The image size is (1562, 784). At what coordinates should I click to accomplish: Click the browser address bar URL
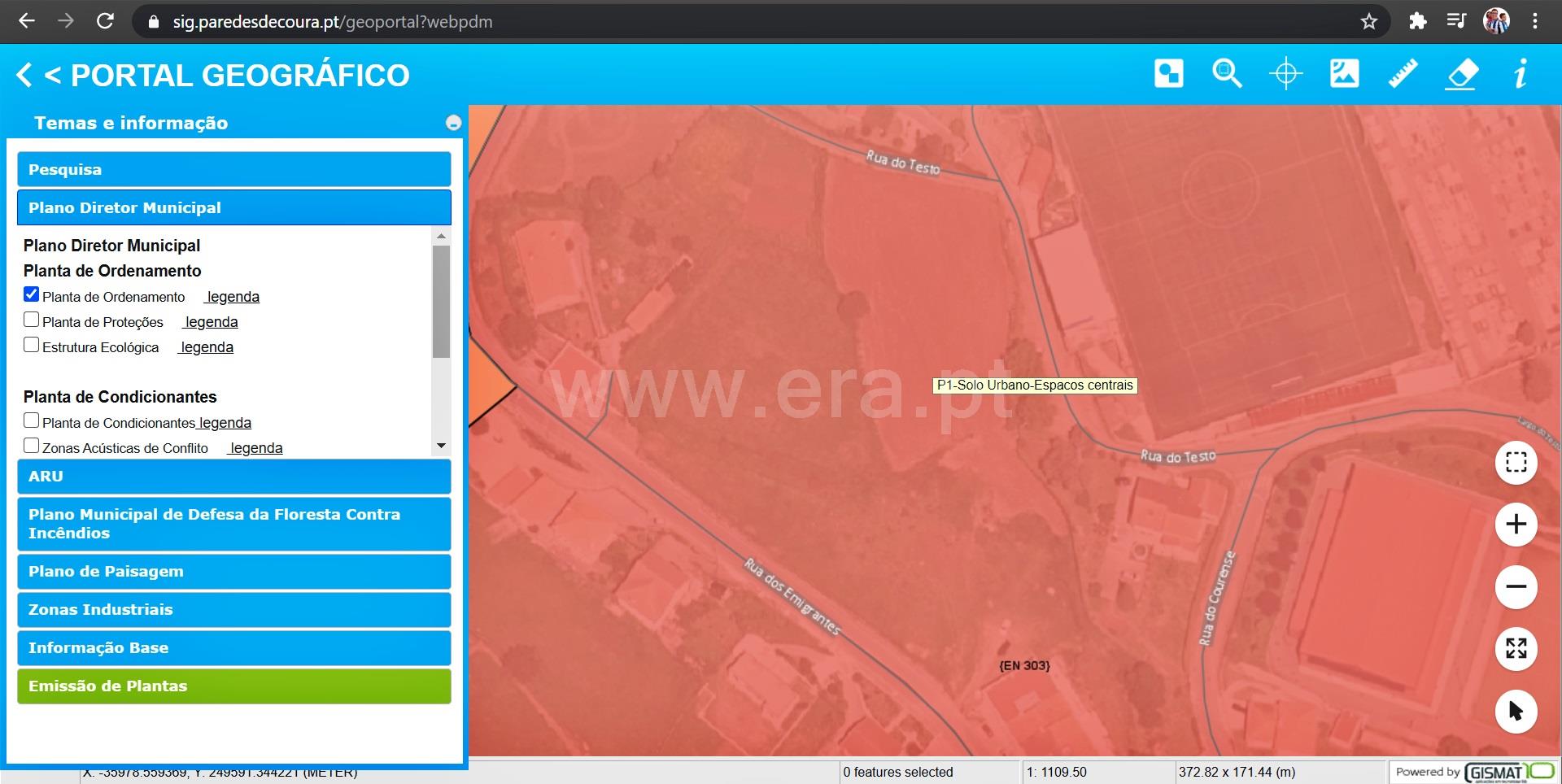pos(333,22)
